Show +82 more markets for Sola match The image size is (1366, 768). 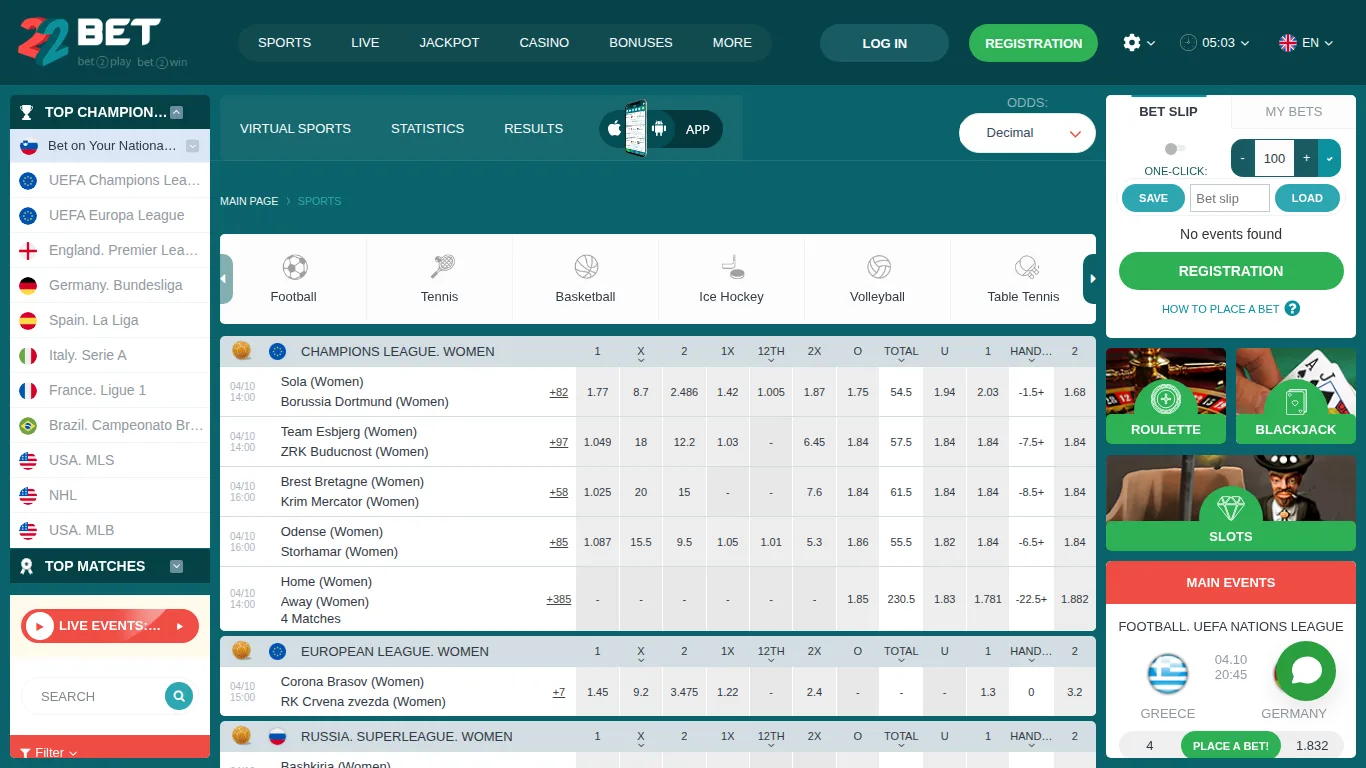[x=558, y=392]
